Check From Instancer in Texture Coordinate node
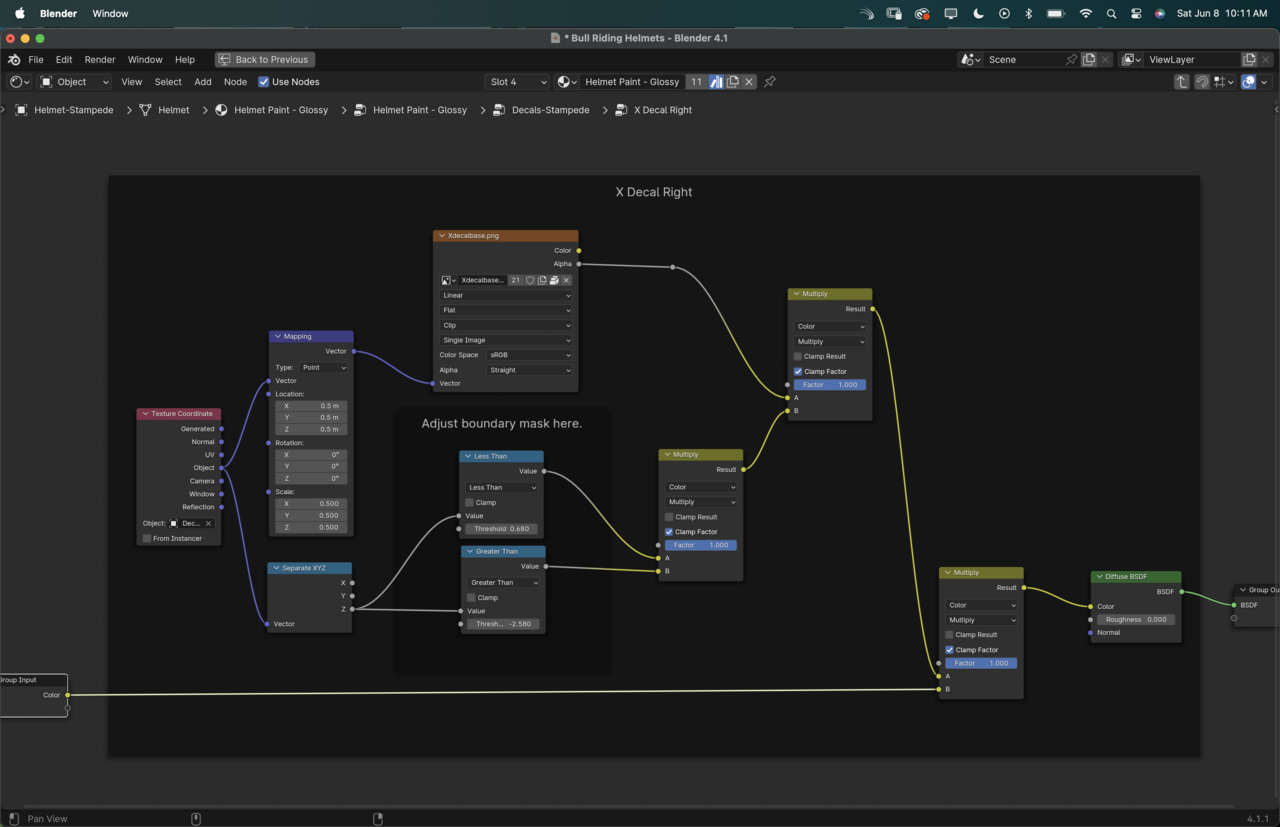This screenshot has height=827, width=1280. 147,538
